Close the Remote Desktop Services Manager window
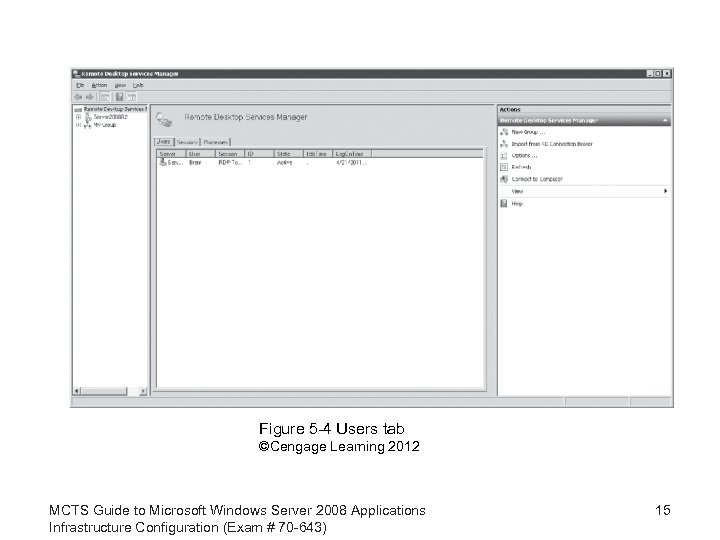Screen dimensions: 720x540 pos(667,73)
